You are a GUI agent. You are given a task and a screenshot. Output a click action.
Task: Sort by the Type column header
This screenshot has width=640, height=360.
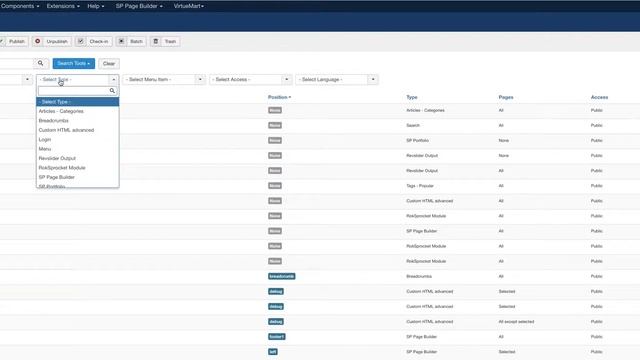click(x=411, y=97)
